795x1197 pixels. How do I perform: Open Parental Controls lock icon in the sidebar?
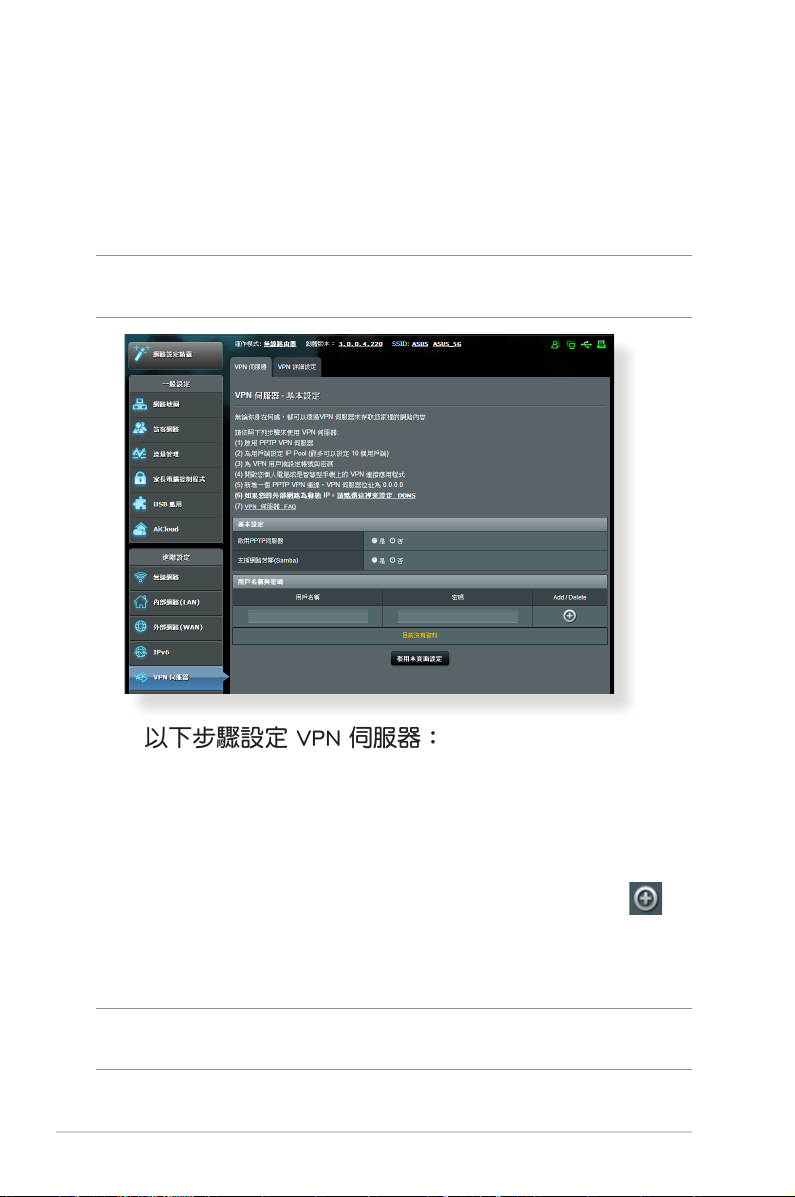point(141,479)
